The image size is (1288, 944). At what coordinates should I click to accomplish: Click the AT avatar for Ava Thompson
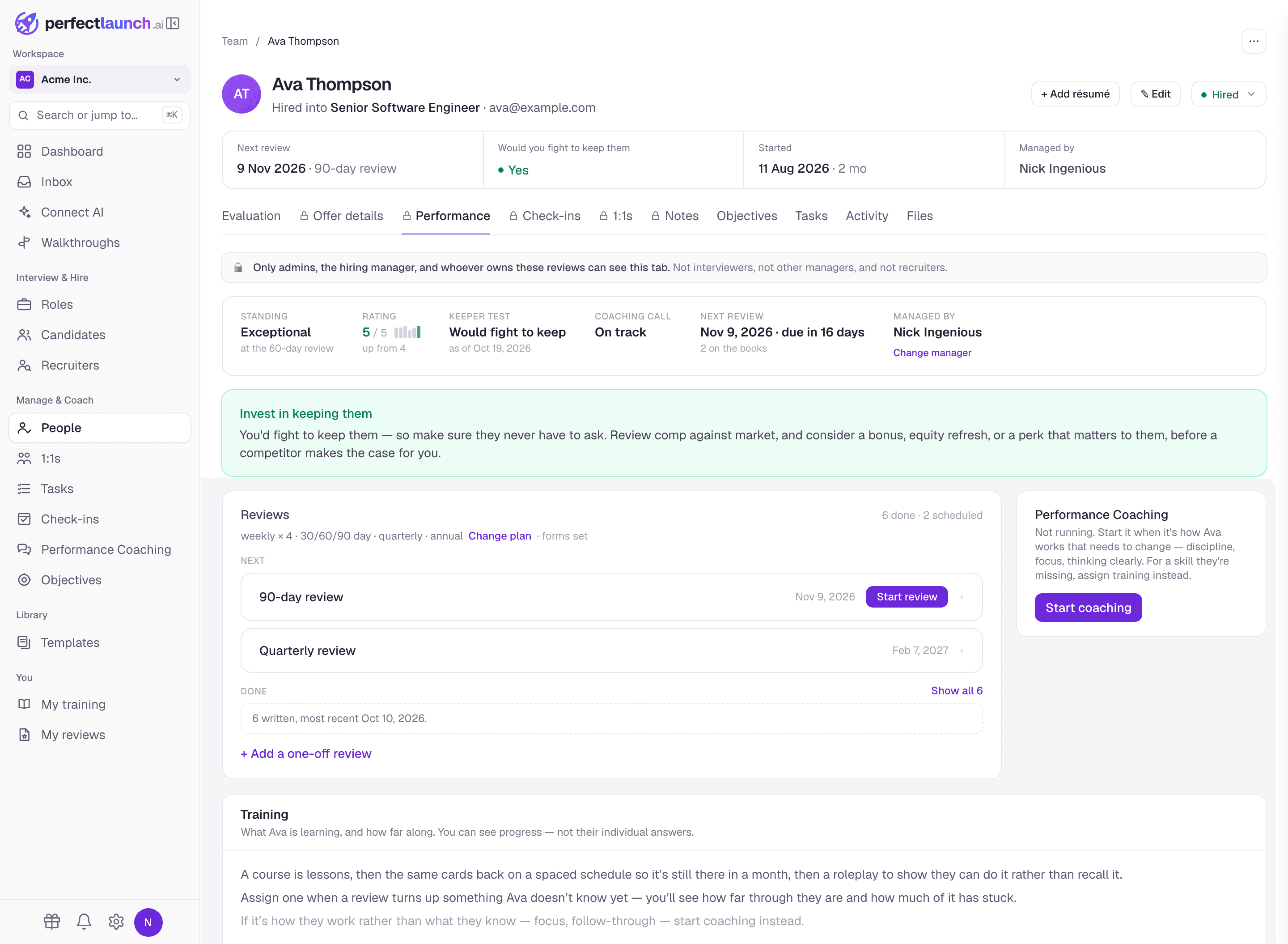(241, 94)
